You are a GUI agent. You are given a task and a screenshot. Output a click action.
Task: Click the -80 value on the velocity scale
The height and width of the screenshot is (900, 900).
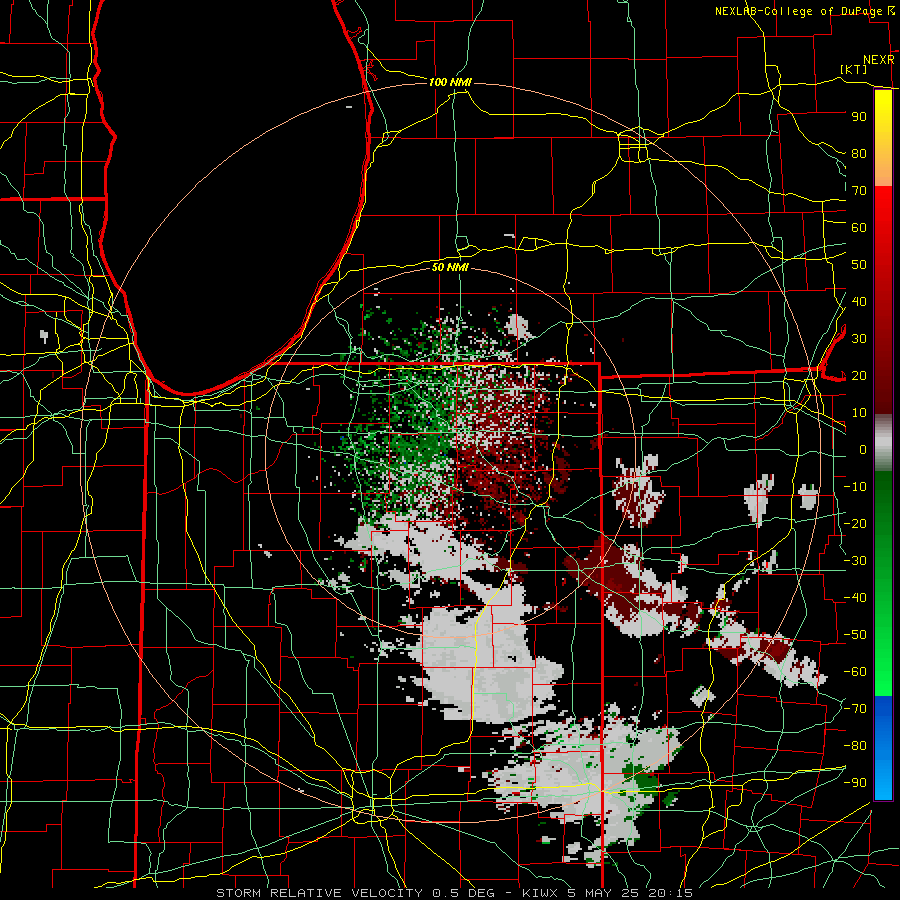855,746
